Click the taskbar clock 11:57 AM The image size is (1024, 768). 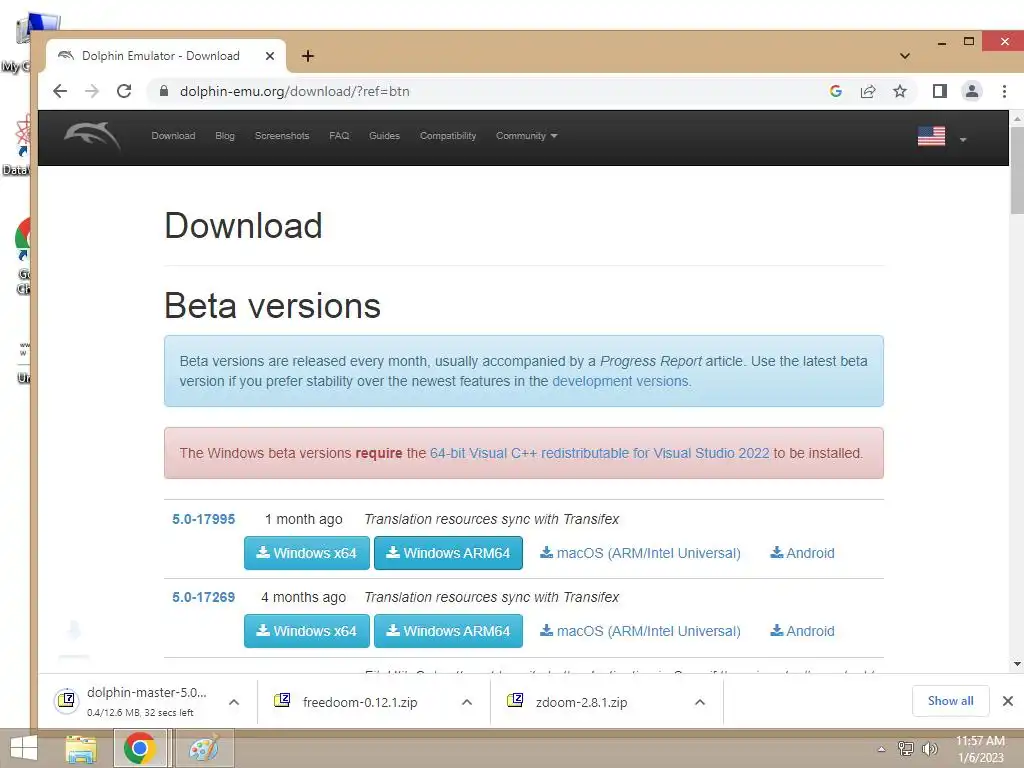coord(980,749)
